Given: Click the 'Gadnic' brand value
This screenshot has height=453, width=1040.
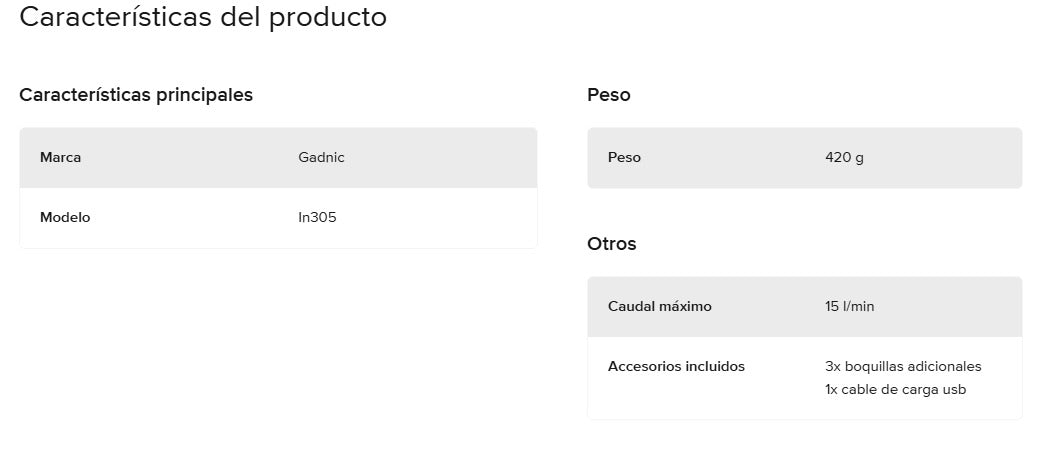Looking at the screenshot, I should tap(321, 158).
